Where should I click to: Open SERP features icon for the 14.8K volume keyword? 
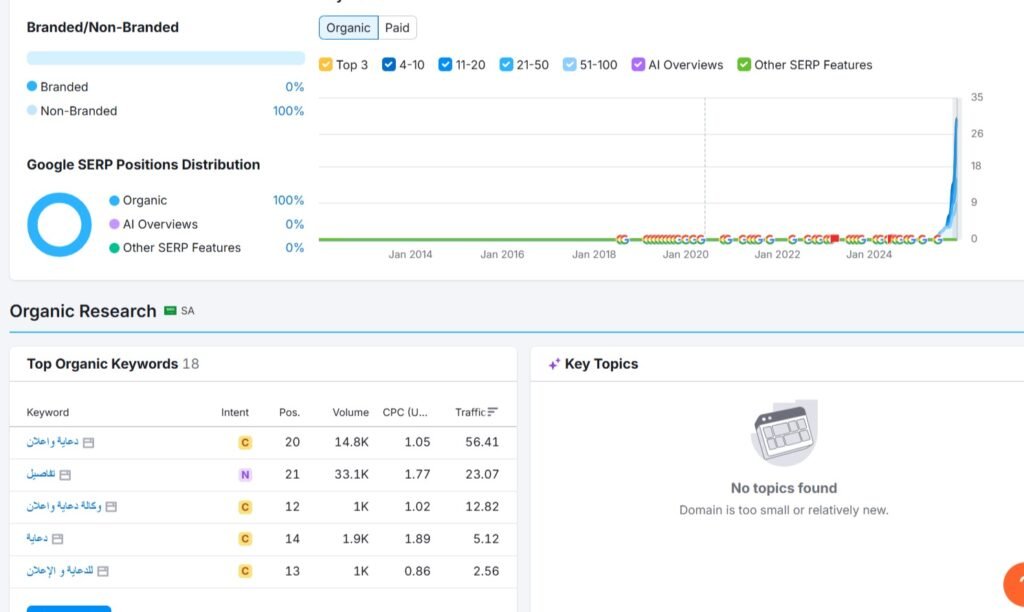(x=88, y=442)
